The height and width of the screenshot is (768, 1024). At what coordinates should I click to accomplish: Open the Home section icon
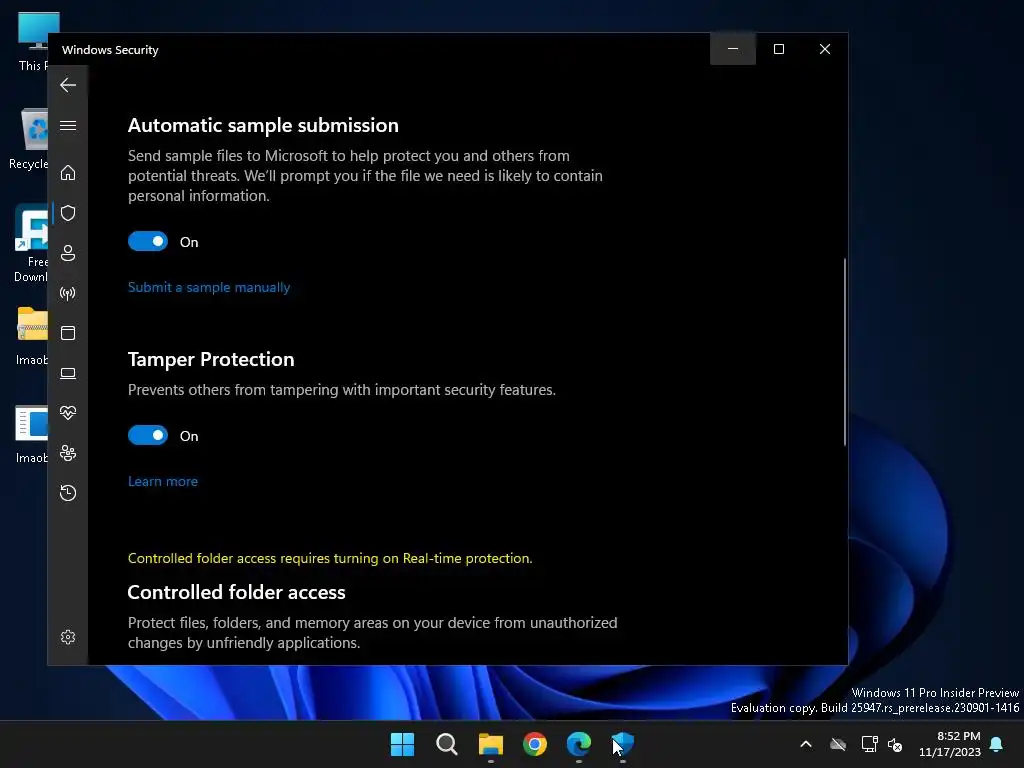(68, 173)
